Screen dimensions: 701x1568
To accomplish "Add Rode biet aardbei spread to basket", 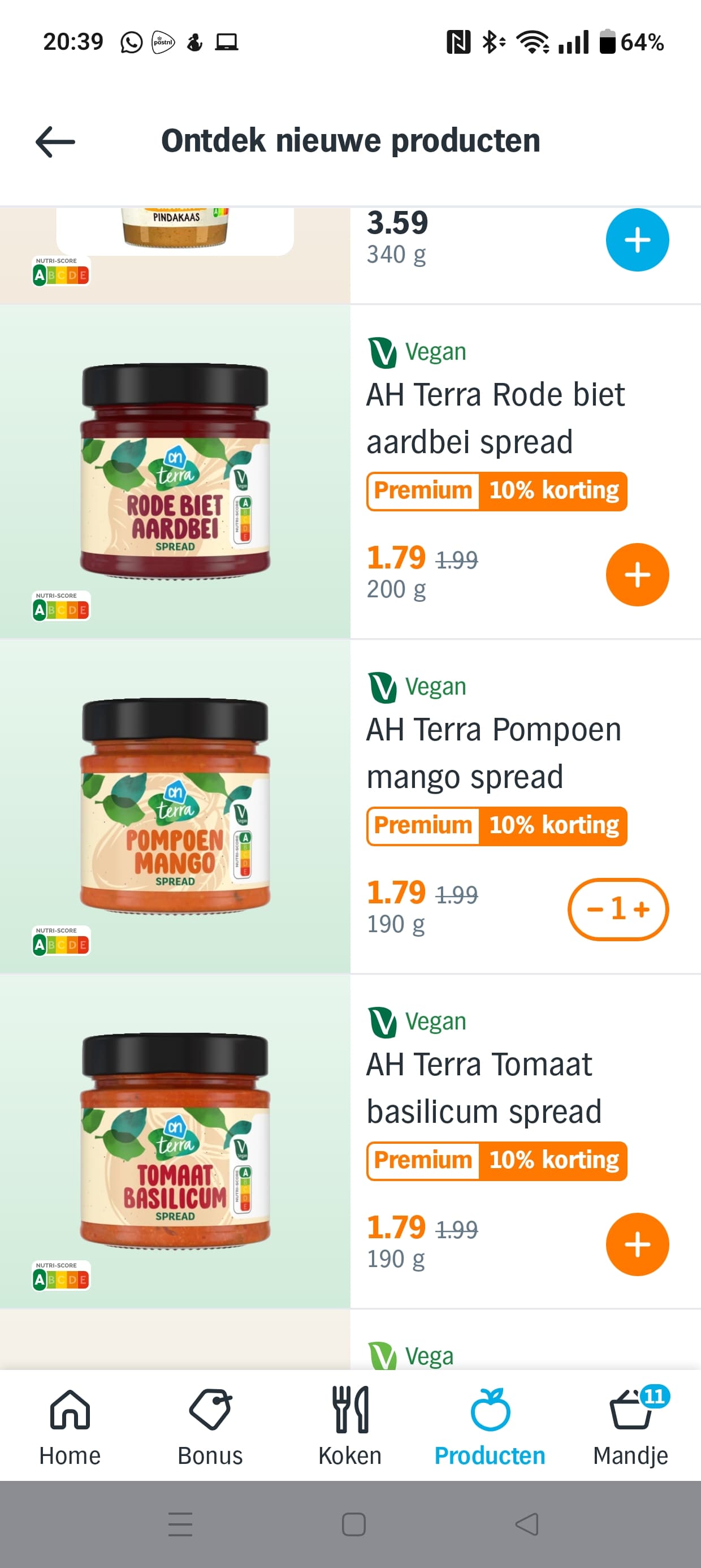I will 637,575.
